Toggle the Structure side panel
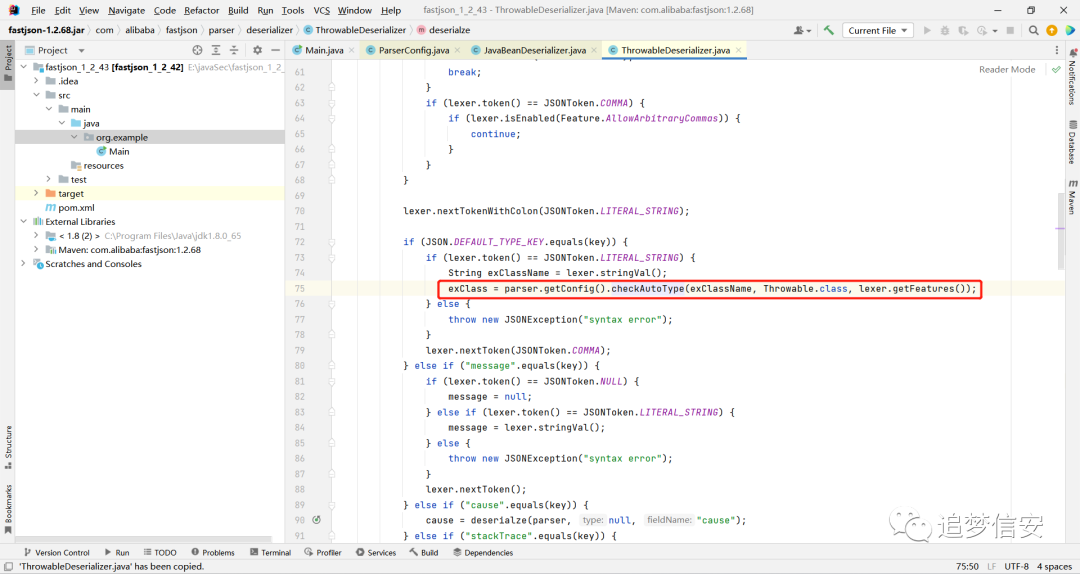This screenshot has width=1080, height=574. 8,447
